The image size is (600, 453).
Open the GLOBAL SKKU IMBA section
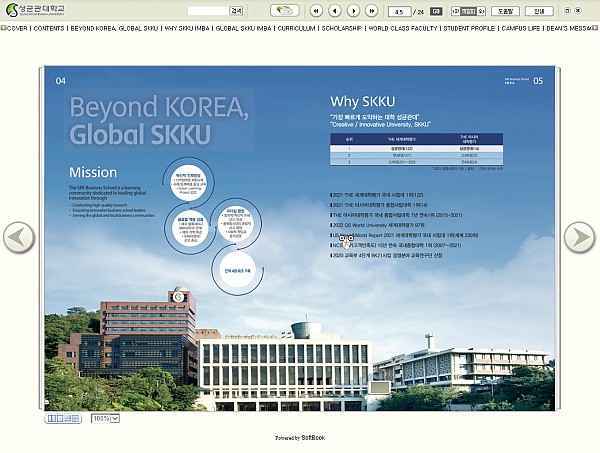[243, 28]
